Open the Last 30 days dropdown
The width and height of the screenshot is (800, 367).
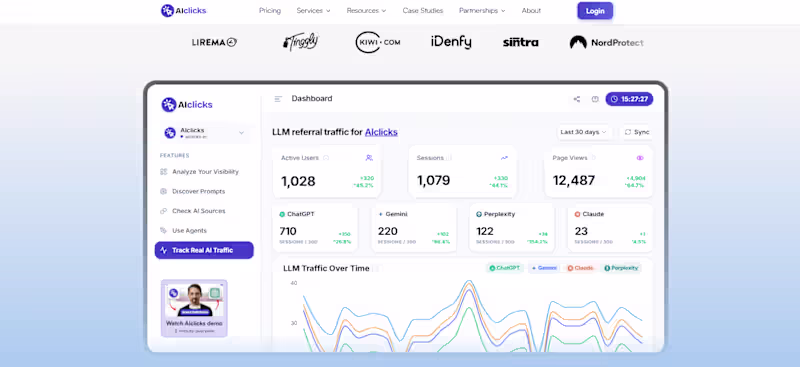(584, 132)
